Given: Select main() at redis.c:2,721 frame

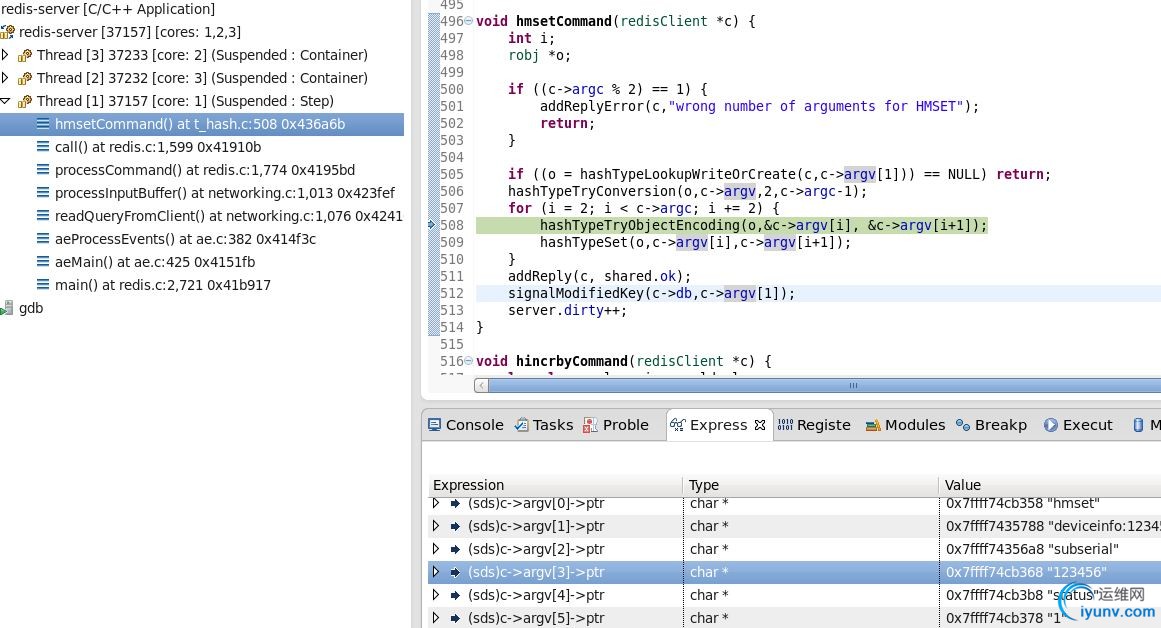Looking at the screenshot, I should pyautogui.click(x=162, y=284).
